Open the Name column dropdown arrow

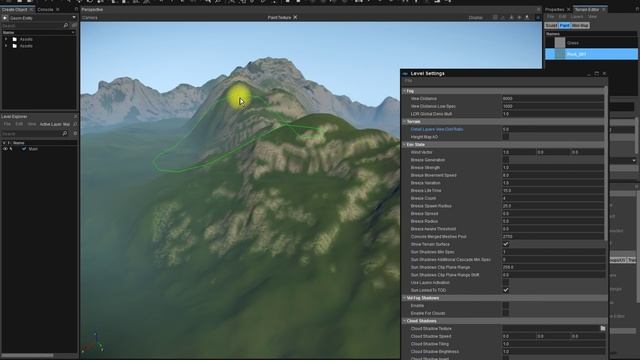(73, 32)
